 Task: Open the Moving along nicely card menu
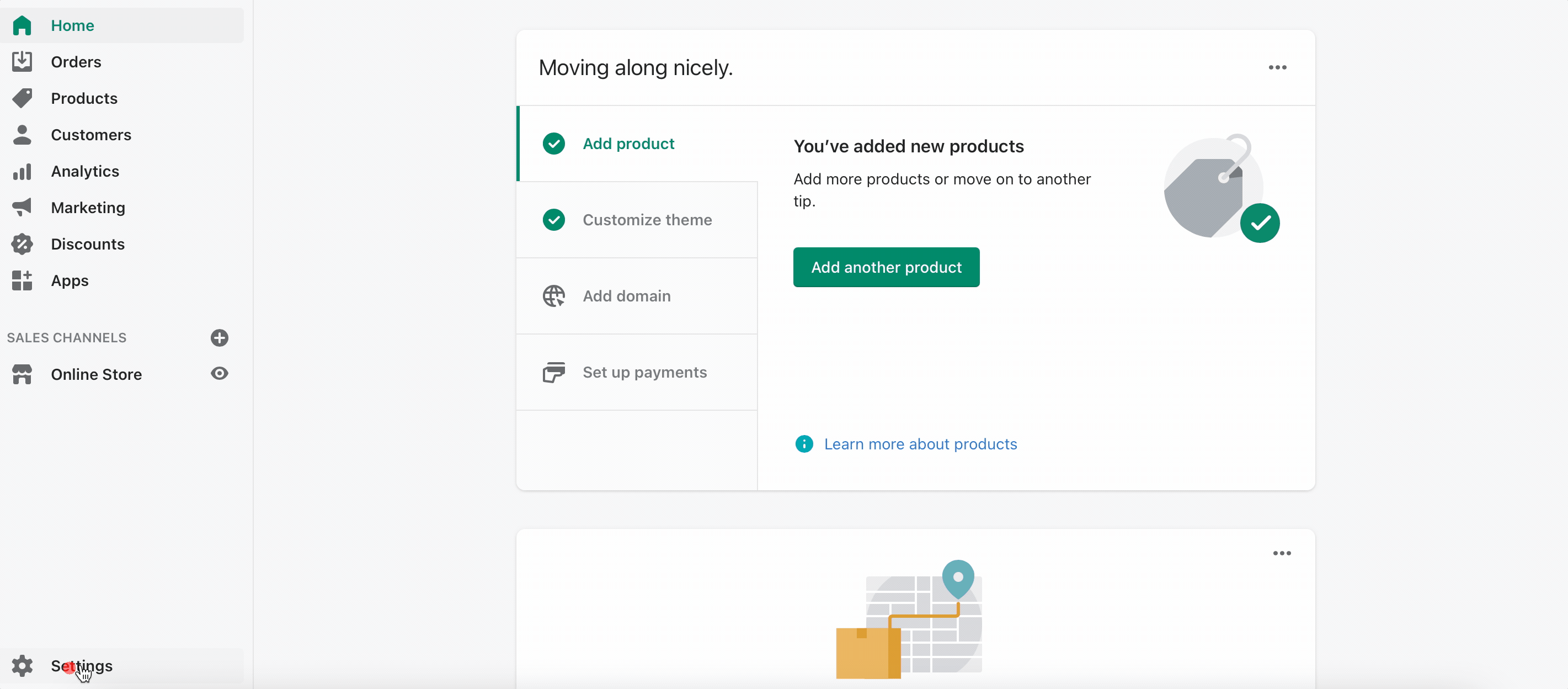coord(1277,67)
